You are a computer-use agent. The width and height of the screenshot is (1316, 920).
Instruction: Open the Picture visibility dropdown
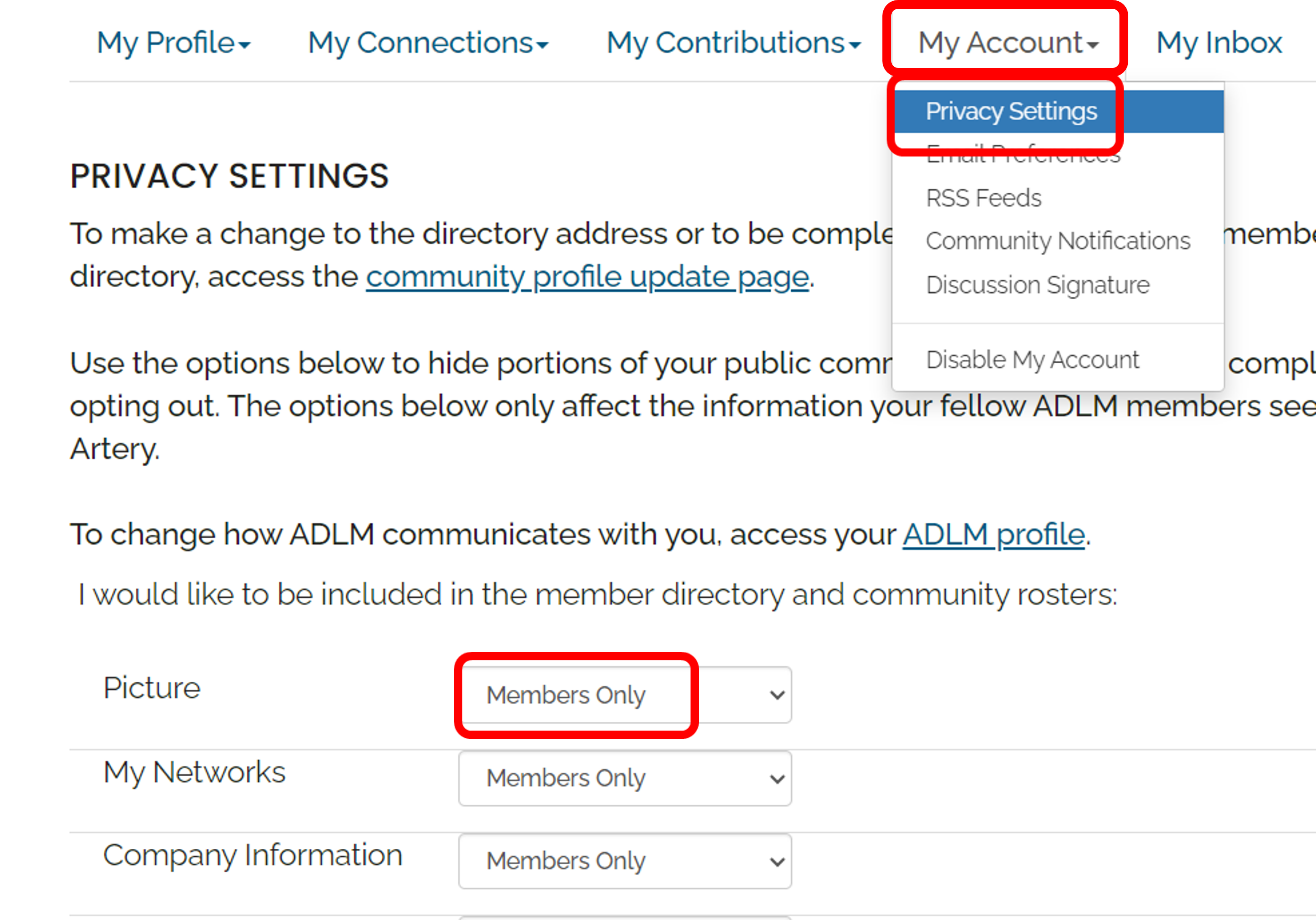point(623,695)
